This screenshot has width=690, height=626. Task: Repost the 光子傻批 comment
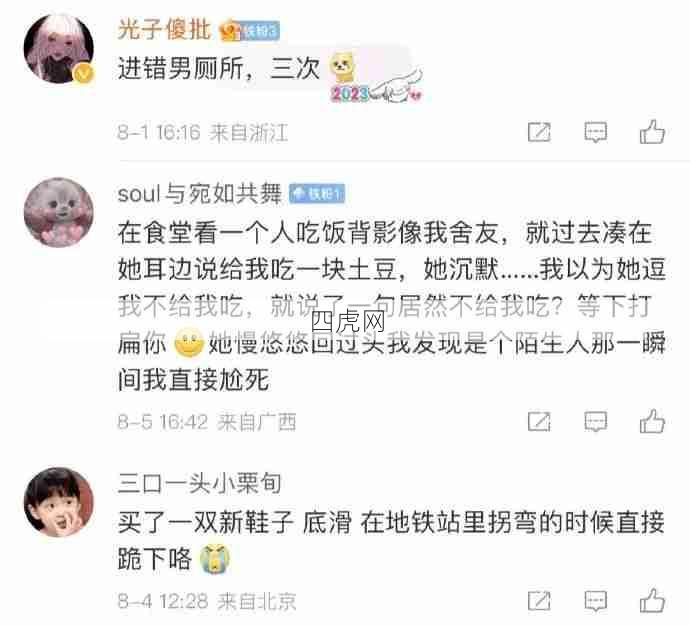point(539,132)
